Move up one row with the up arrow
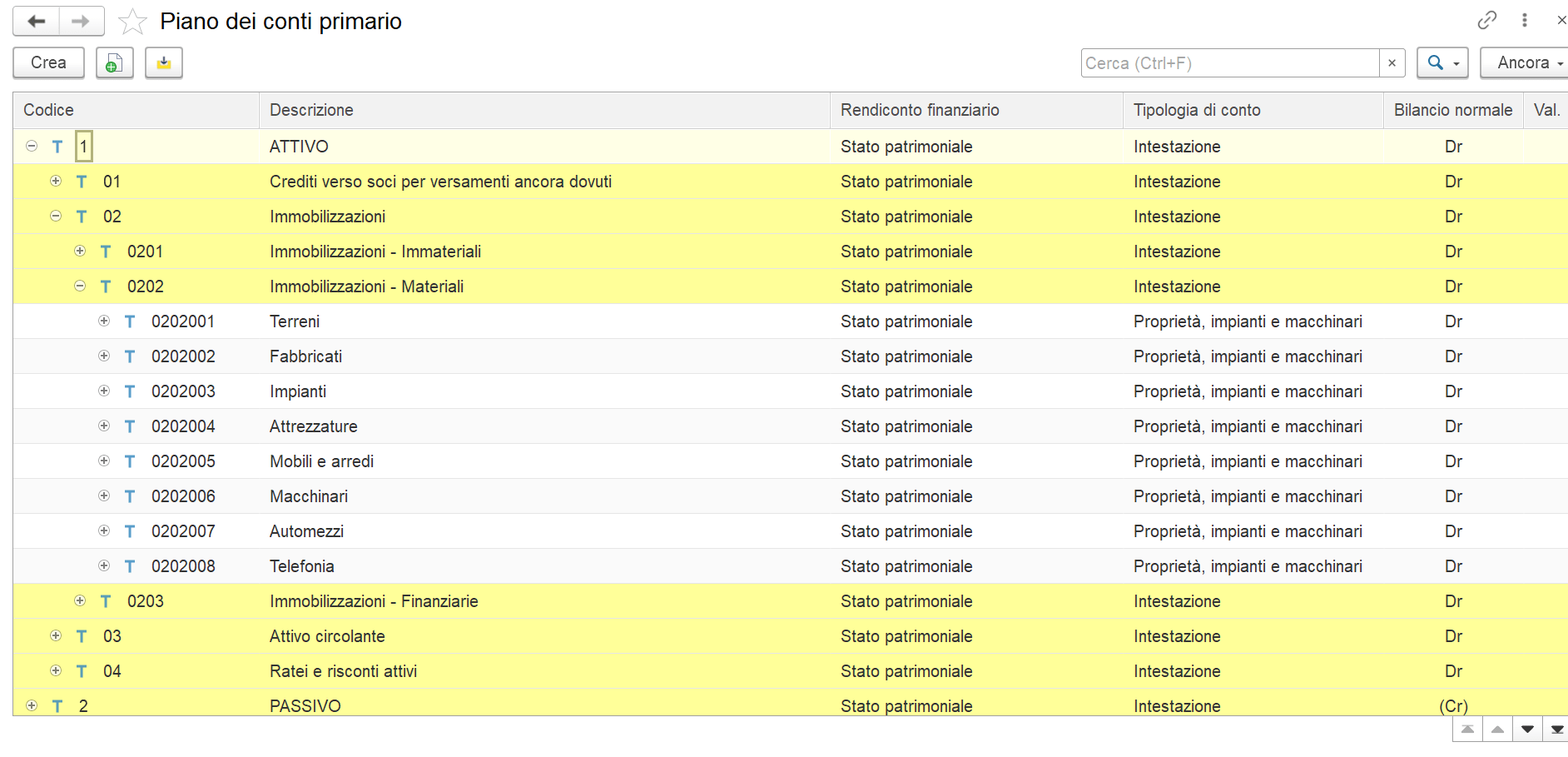Image resolution: width=1568 pixels, height=757 pixels. [1497, 730]
